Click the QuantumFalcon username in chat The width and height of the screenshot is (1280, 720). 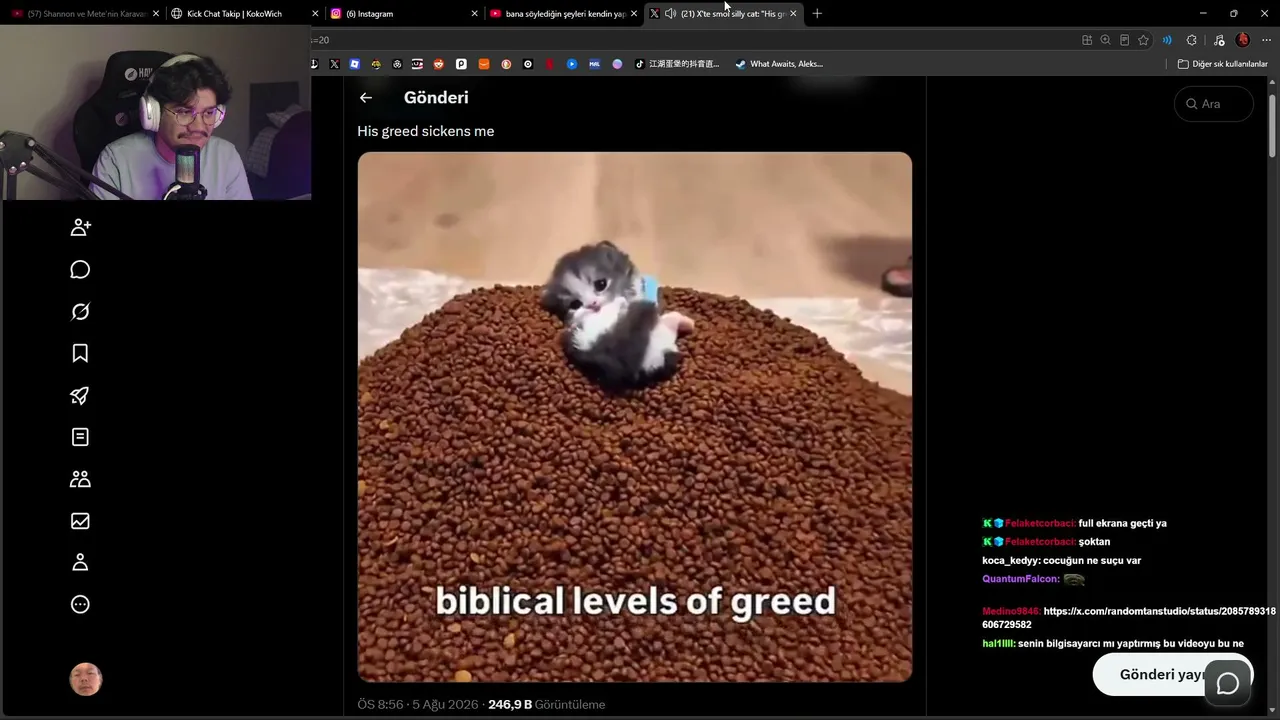[x=1020, y=579]
